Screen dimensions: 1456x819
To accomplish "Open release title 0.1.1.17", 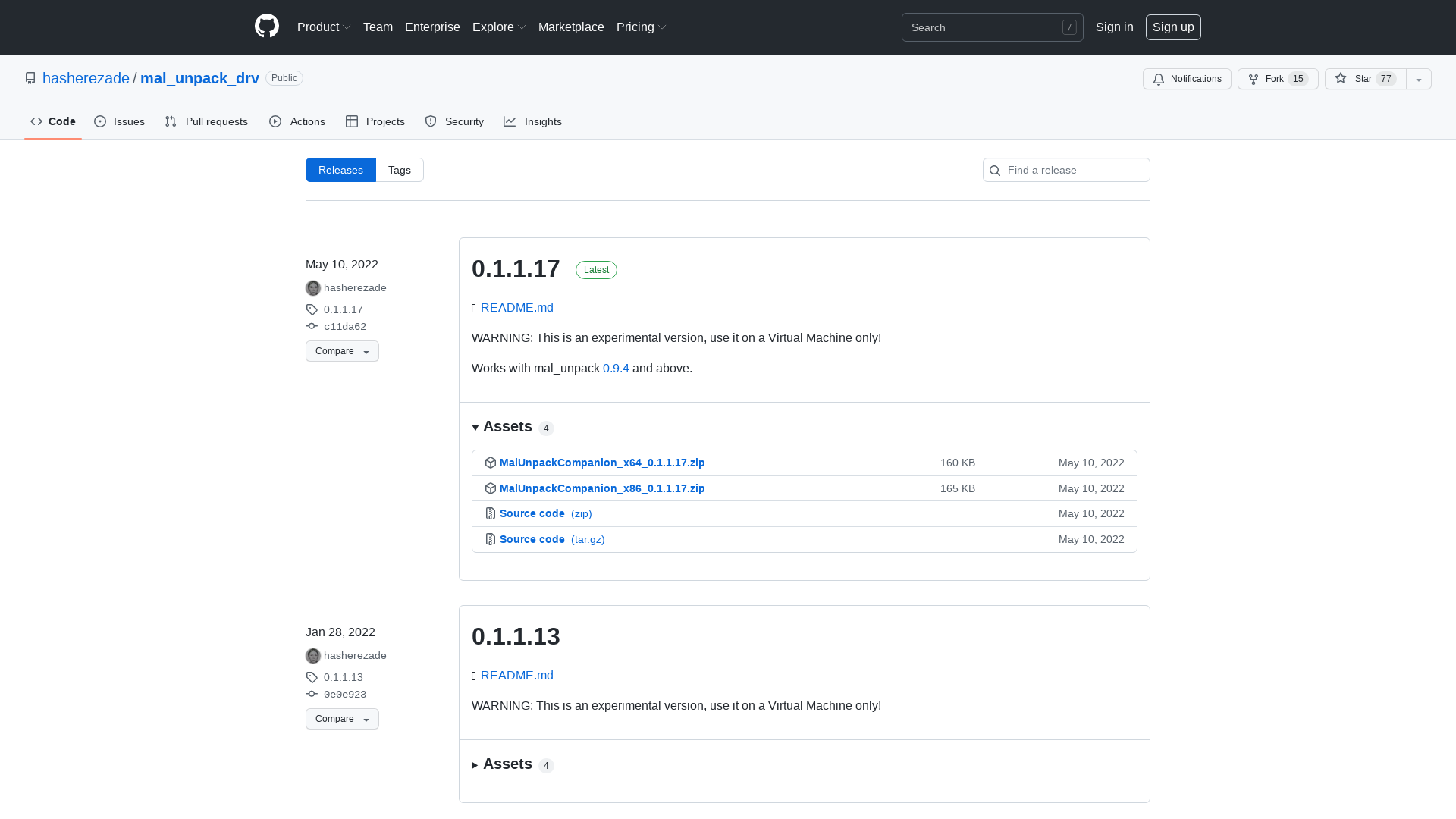I will (x=516, y=268).
